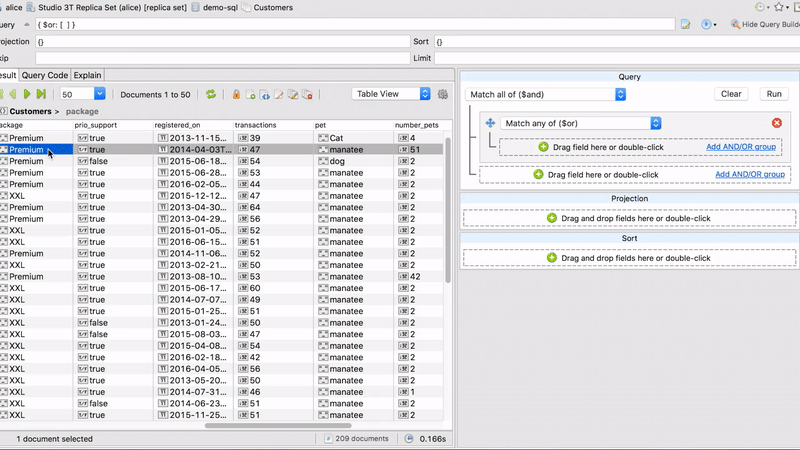Image resolution: width=800 pixels, height=450 pixels.
Task: Click the add document icon in toolbar
Action: (x=251, y=94)
